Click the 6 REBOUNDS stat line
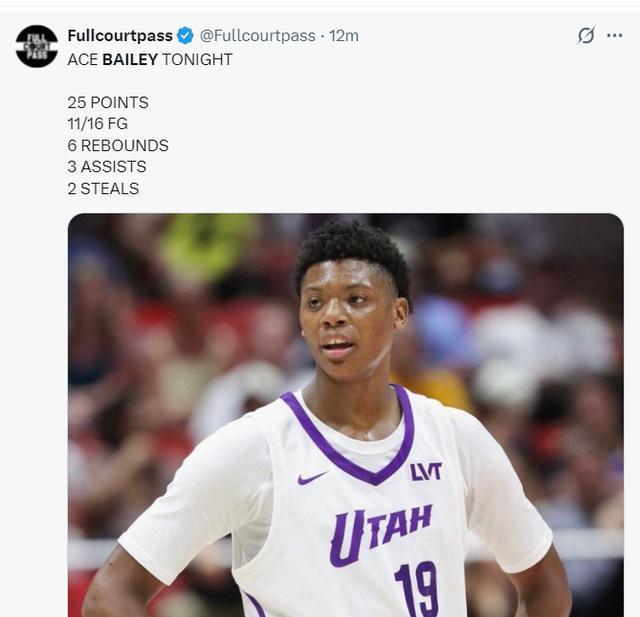The image size is (640, 617). [118, 145]
